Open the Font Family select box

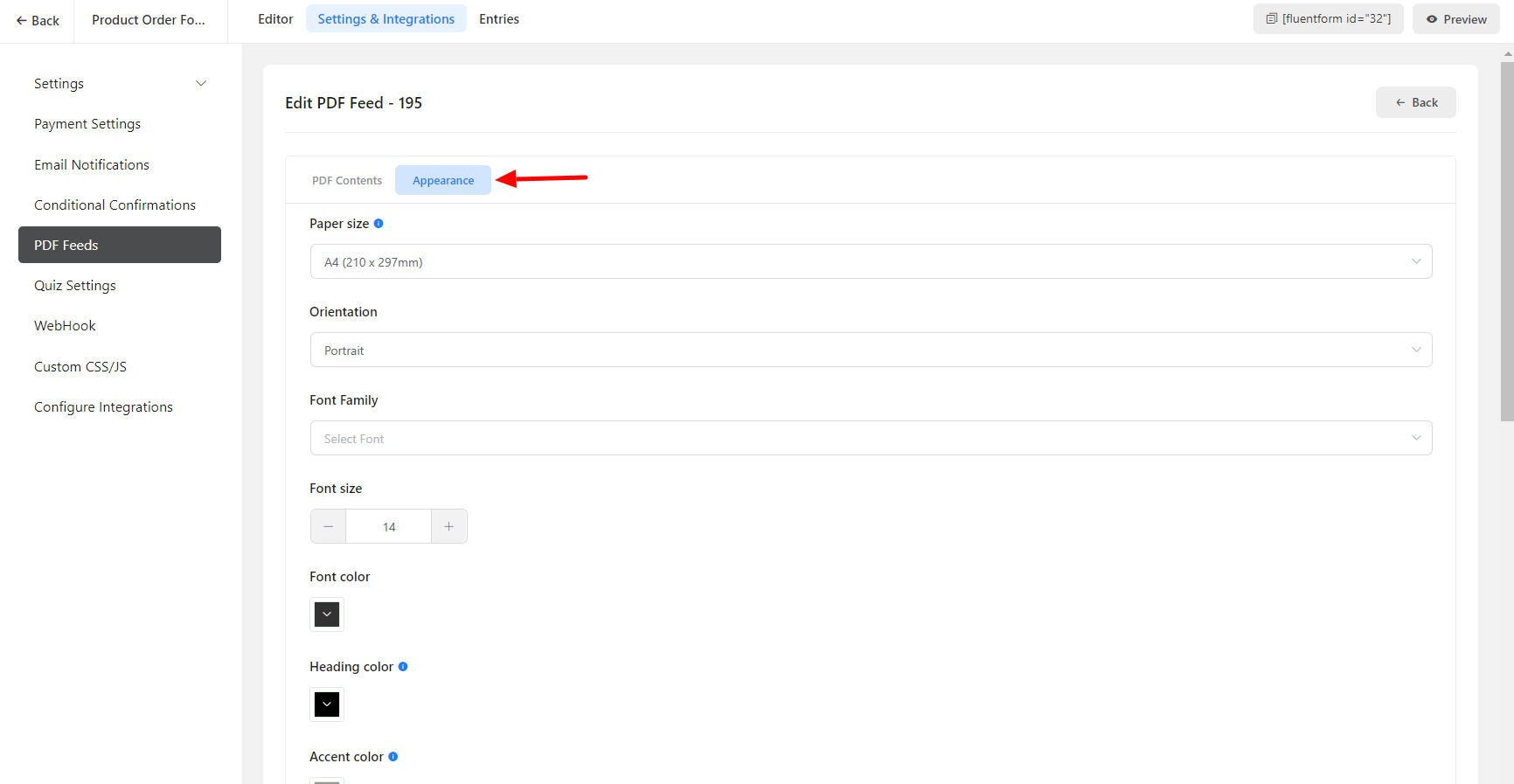871,438
